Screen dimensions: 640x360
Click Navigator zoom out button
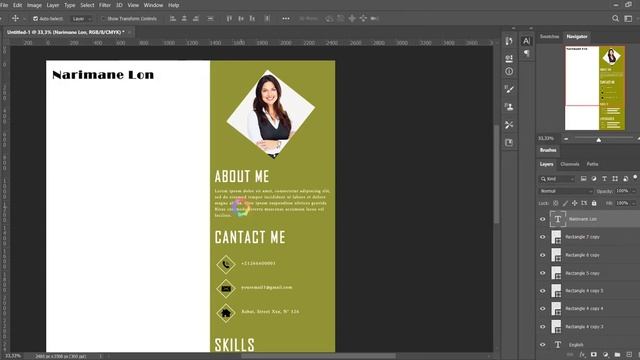566,139
